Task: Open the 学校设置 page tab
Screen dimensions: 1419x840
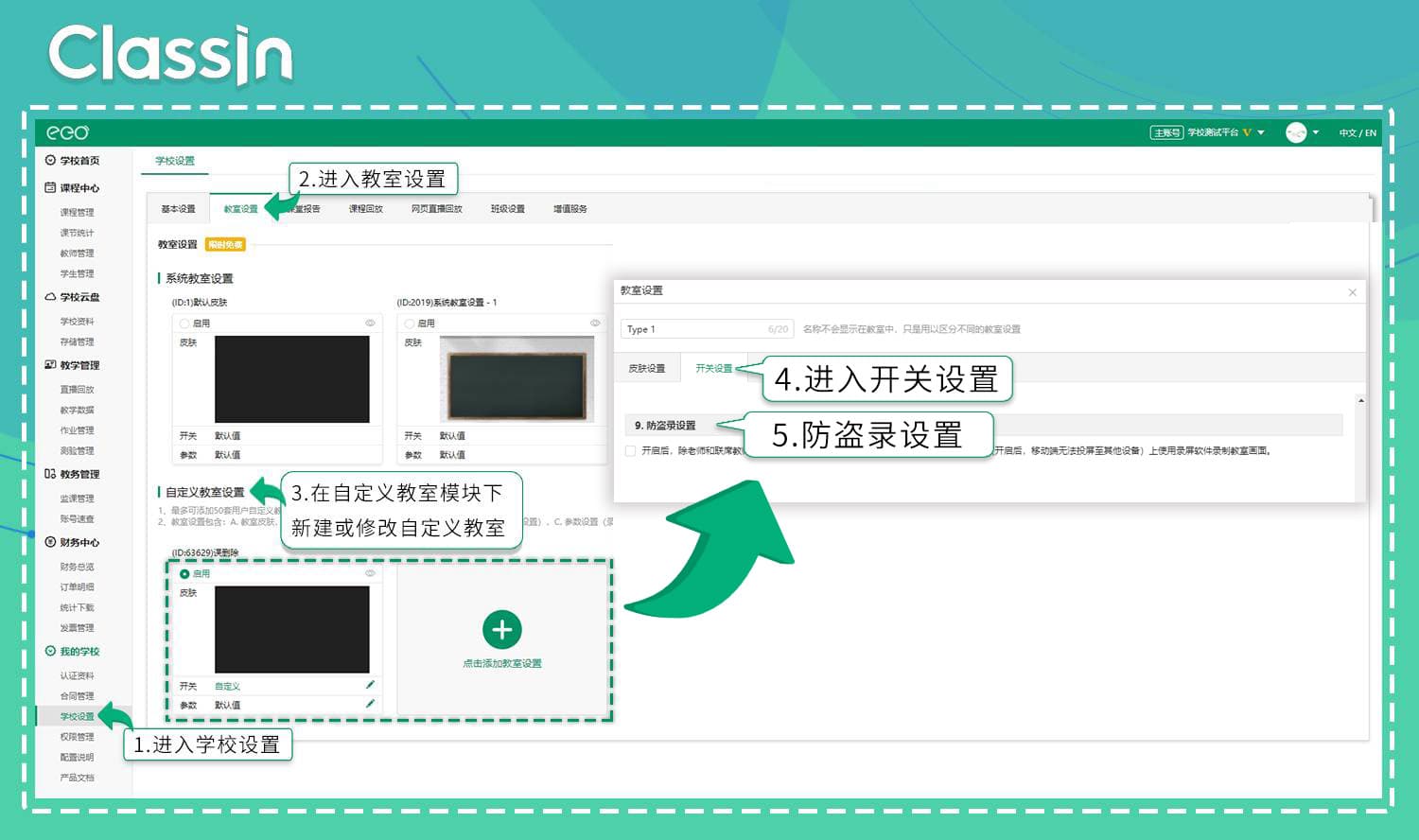Action: pos(175,161)
